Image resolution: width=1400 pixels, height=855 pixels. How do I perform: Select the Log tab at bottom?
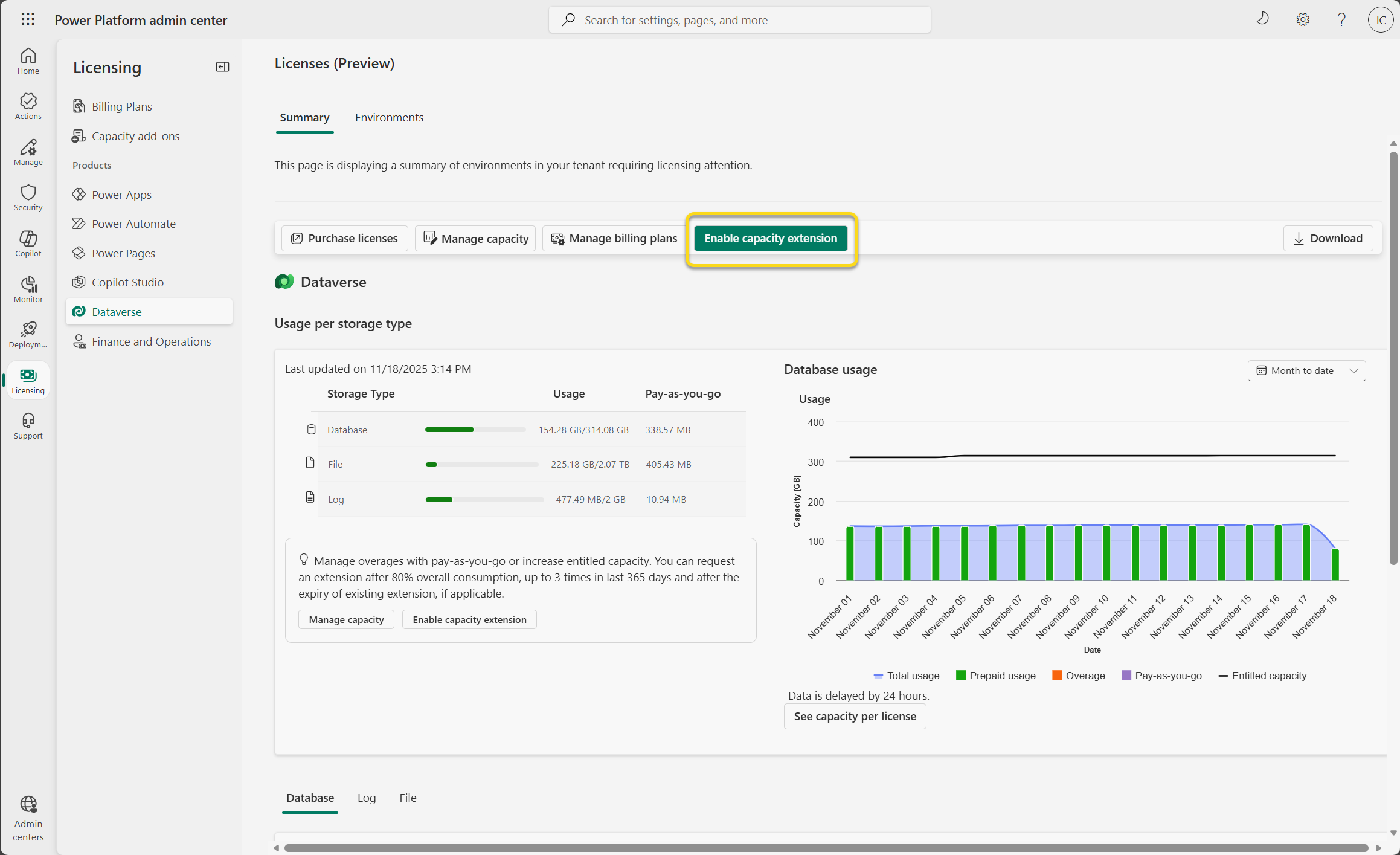[367, 798]
